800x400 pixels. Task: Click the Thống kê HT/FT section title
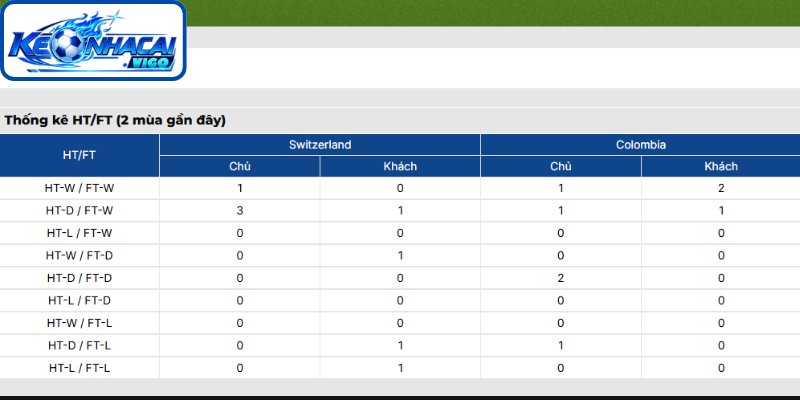coord(115,121)
